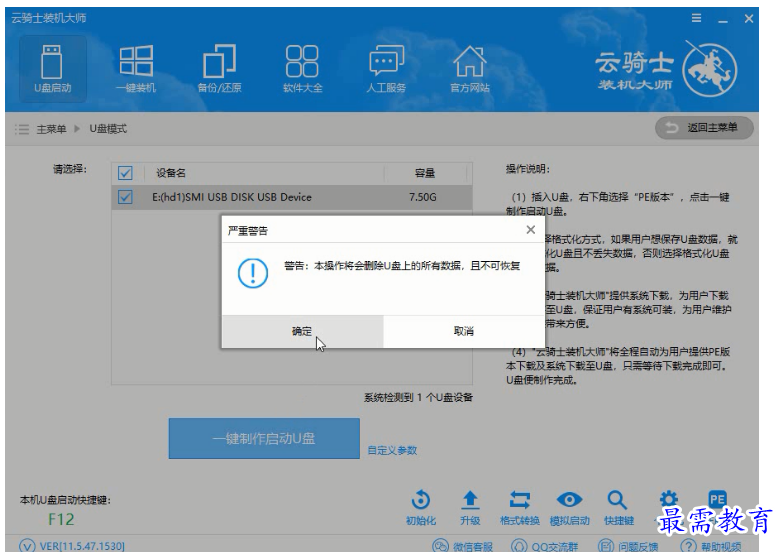Click the gear settings icon
The height and width of the screenshot is (552, 781).
[x=668, y=499]
